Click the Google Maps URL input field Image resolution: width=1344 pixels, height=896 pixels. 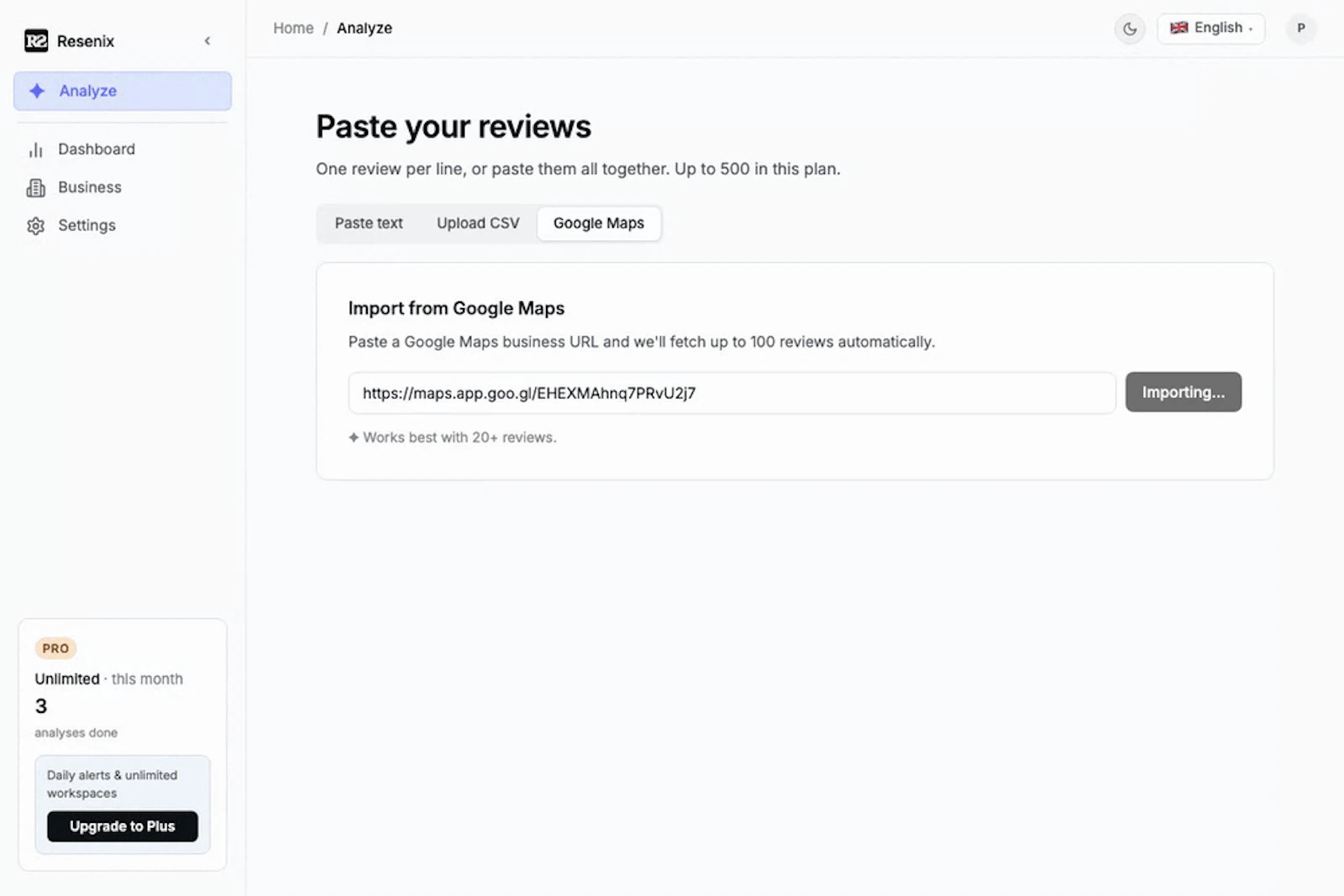coord(732,393)
